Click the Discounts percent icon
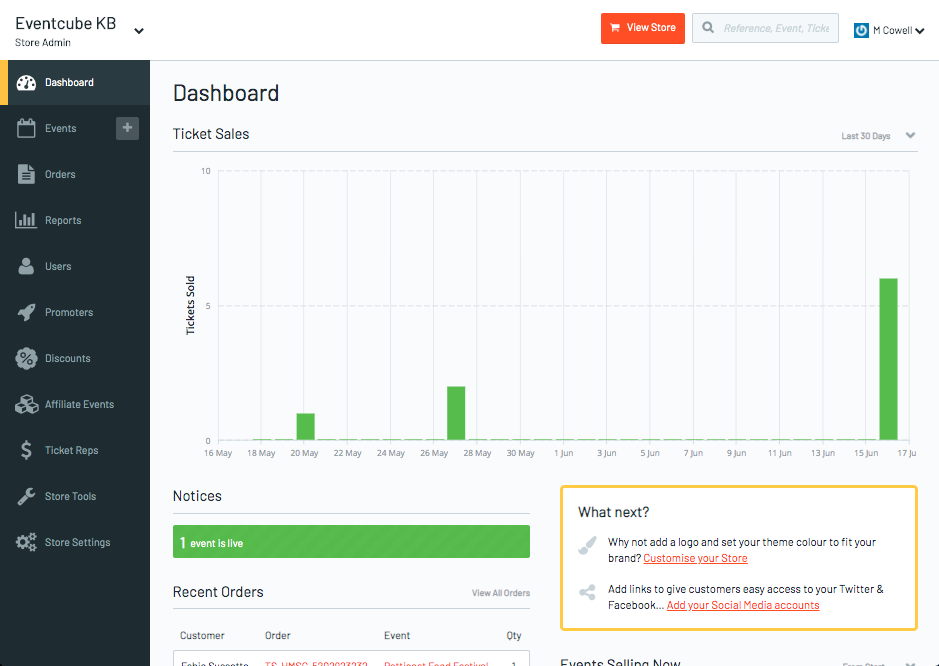 (x=28, y=358)
